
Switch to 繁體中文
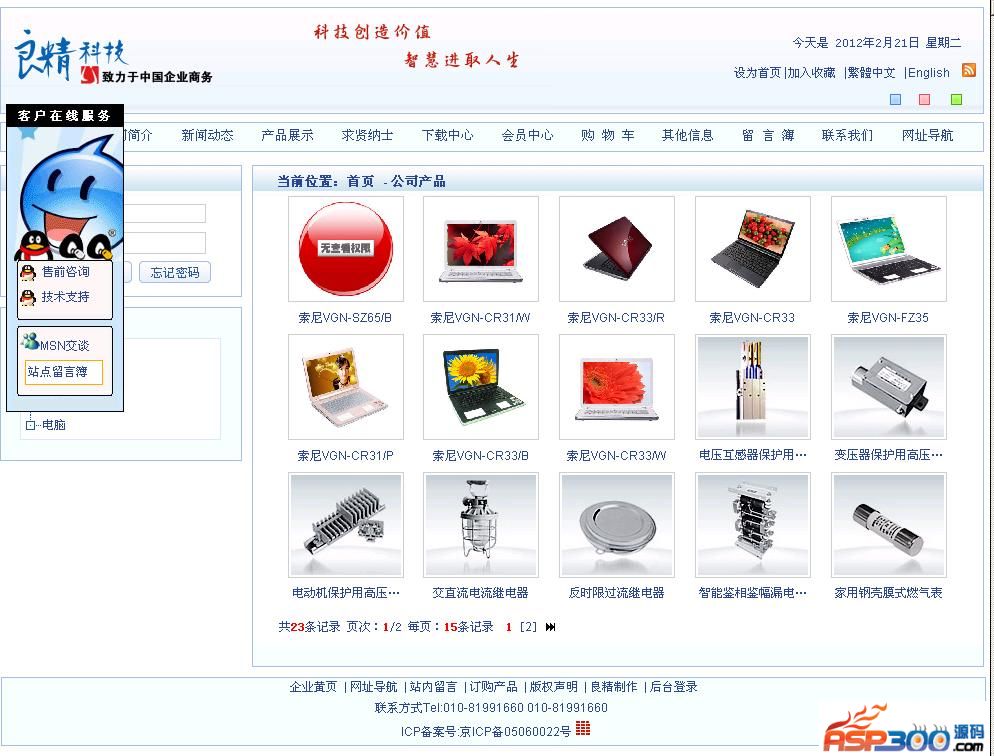coord(871,73)
